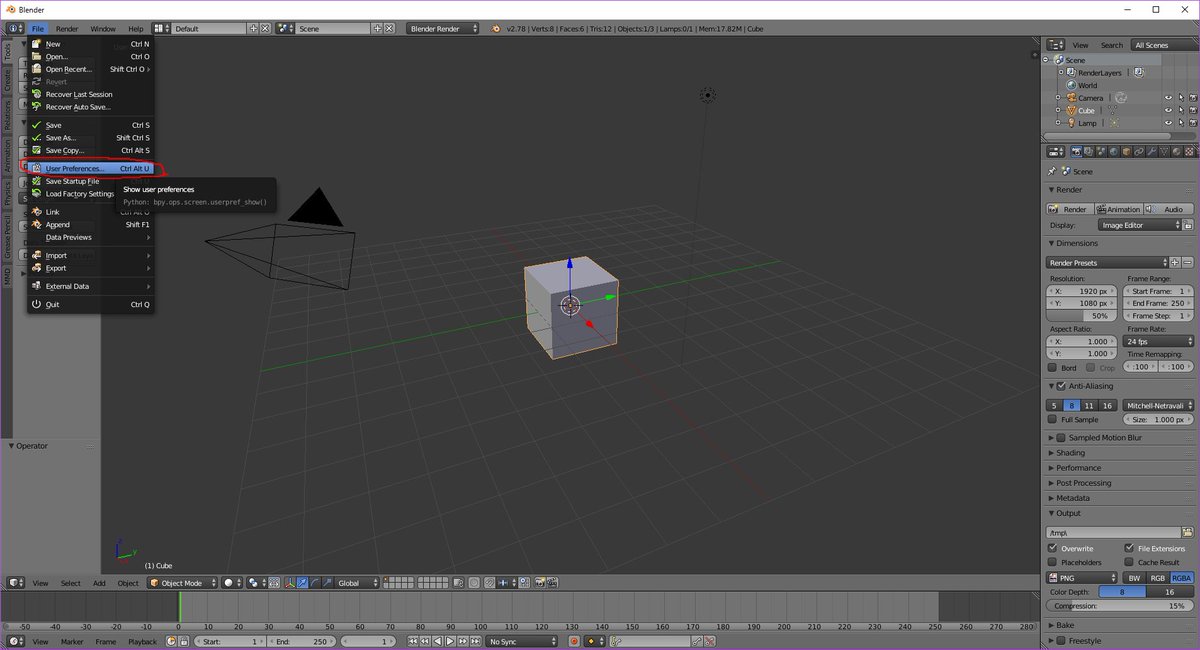Enable the Sampled Motion Blur checkbox
The width and height of the screenshot is (1200, 650).
1061,437
